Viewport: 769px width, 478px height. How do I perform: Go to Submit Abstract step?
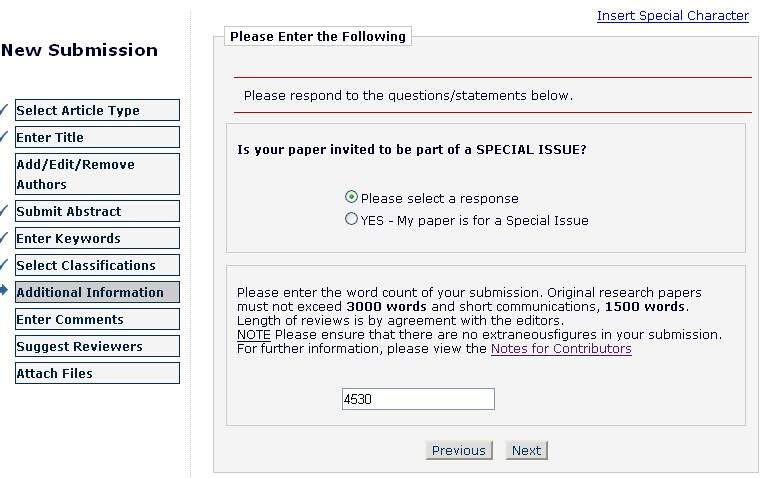97,211
